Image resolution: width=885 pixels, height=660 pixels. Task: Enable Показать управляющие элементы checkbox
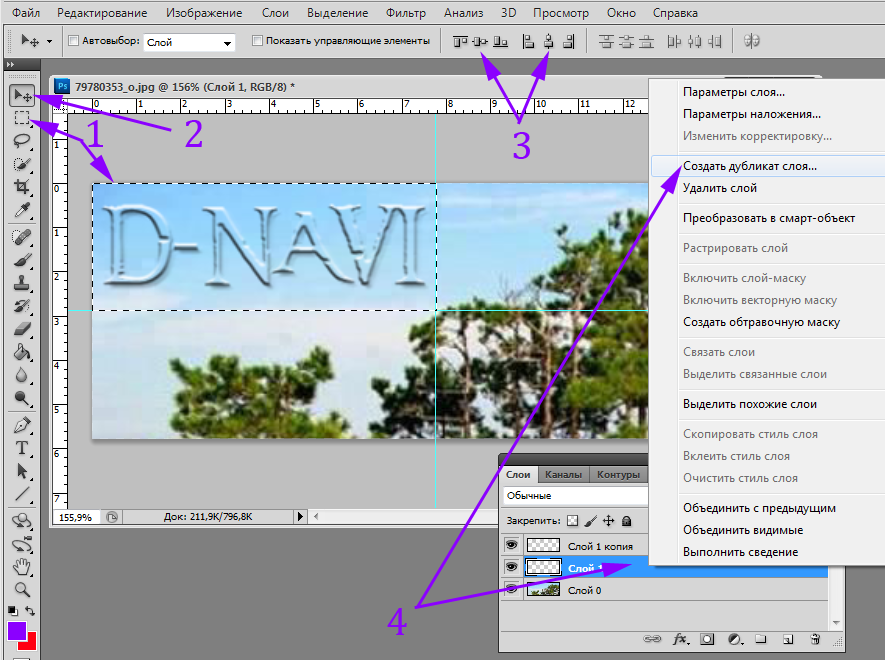pyautogui.click(x=257, y=41)
